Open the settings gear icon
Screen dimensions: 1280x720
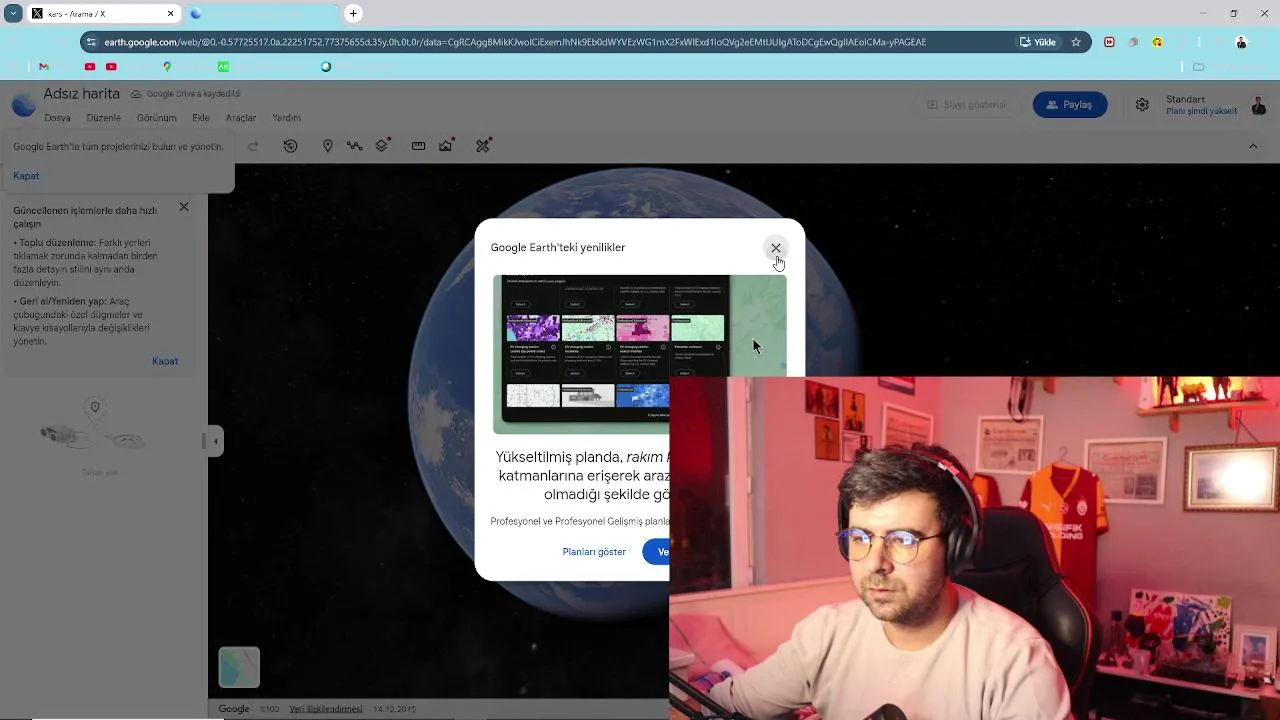(1142, 104)
